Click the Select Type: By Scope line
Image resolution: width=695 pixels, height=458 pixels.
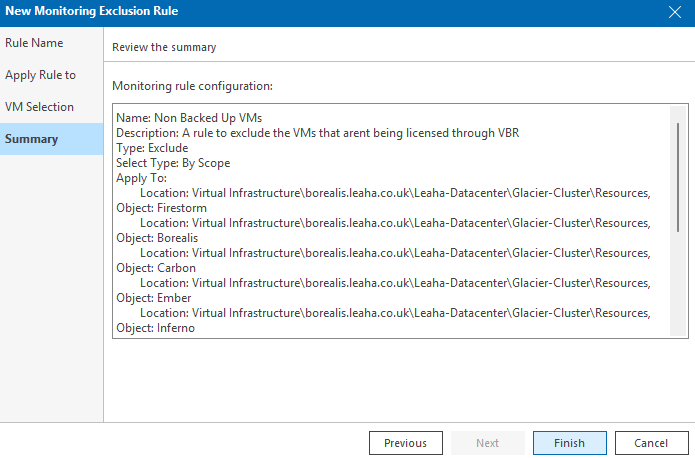coord(173,163)
